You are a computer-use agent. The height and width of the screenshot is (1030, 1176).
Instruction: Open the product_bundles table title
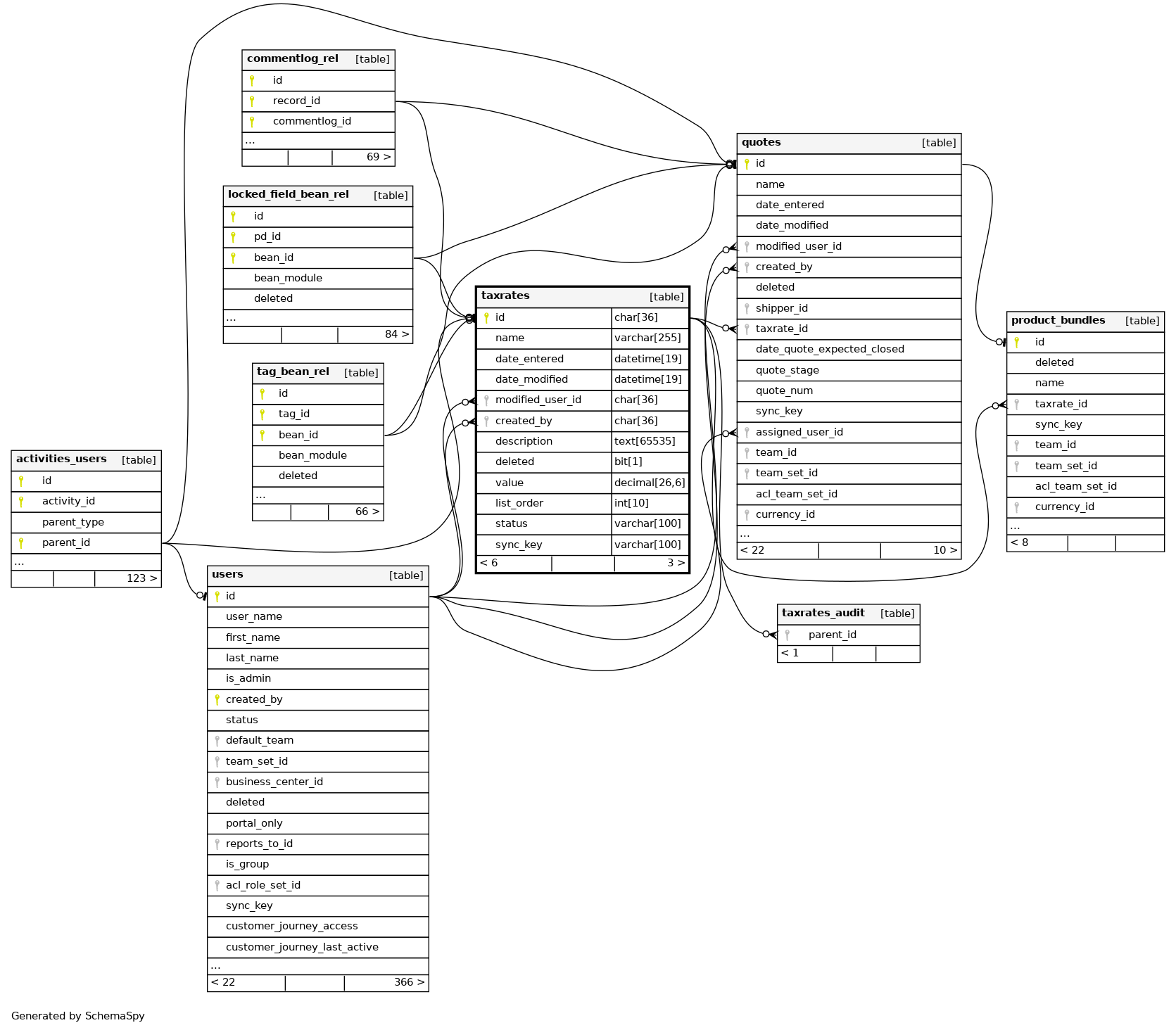1058,320
